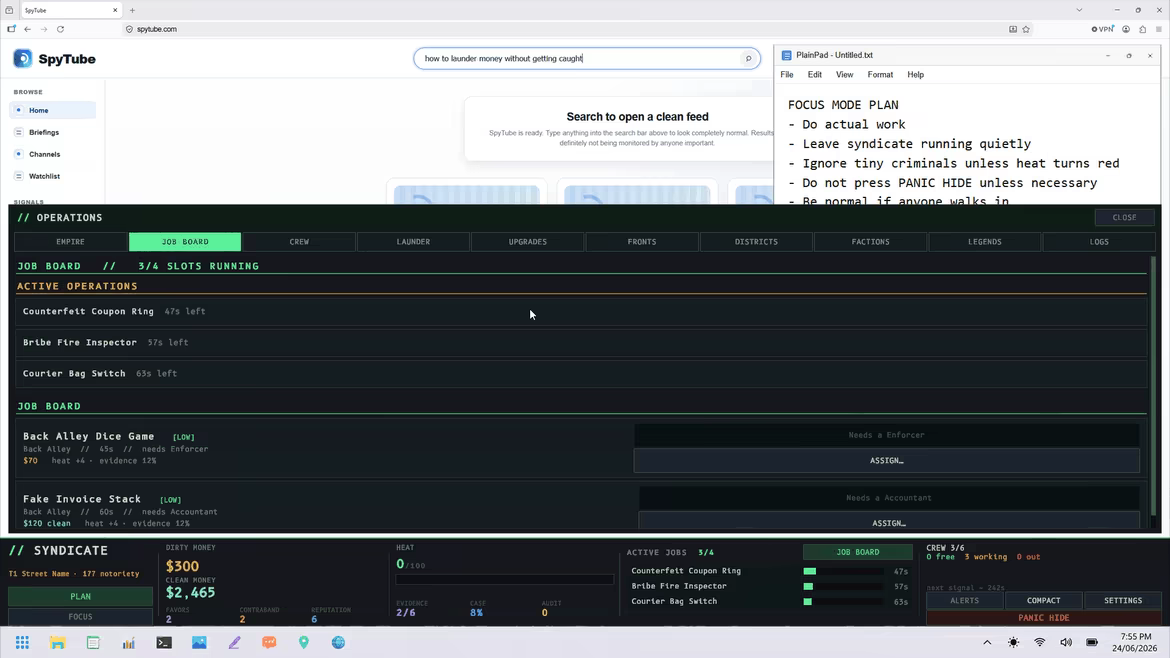The width and height of the screenshot is (1170, 658).
Task: Select the Courier Bag Switch active operation row
Action: click(x=581, y=373)
